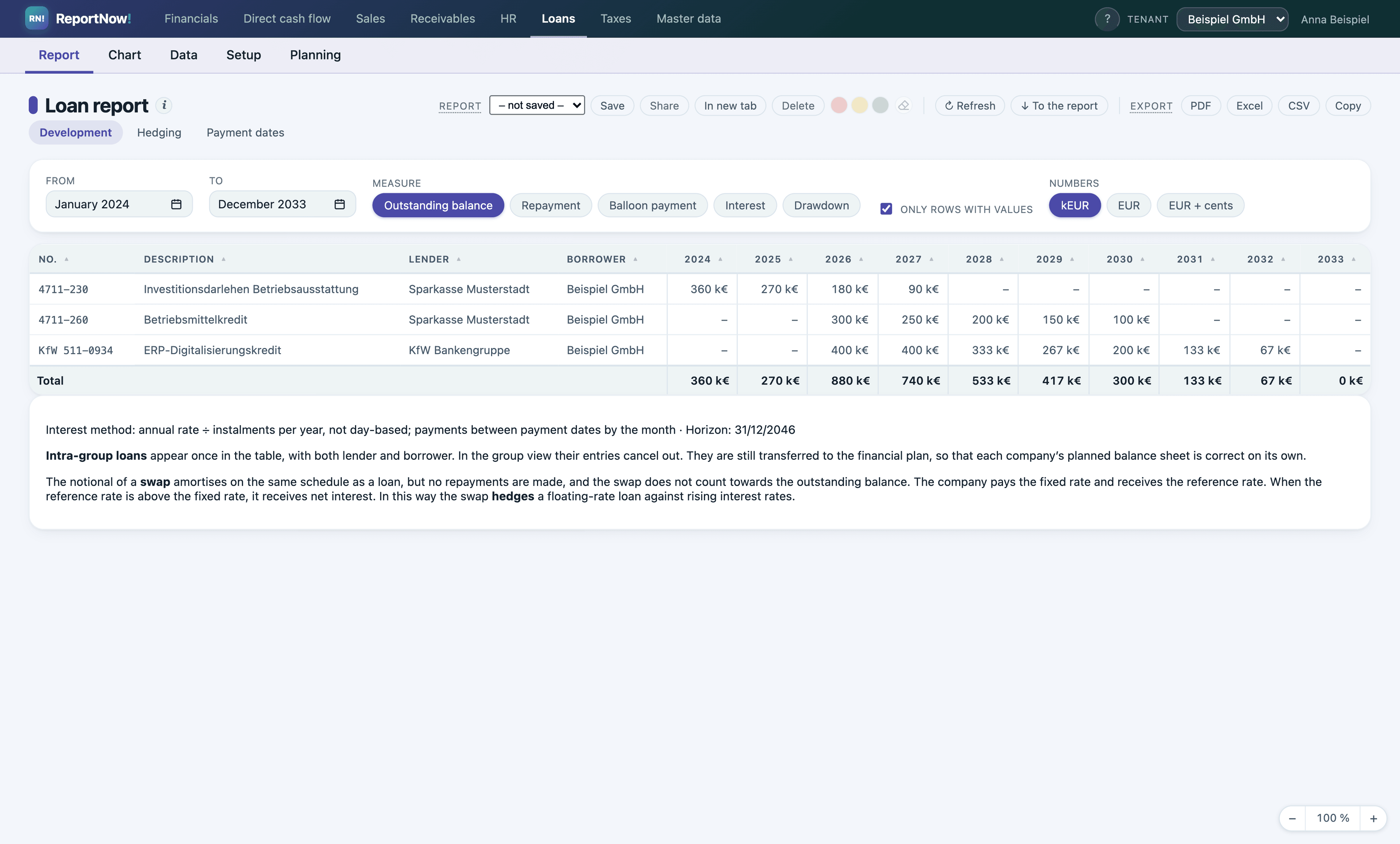The height and width of the screenshot is (844, 1400).
Task: Click To the report button
Action: 1059,105
